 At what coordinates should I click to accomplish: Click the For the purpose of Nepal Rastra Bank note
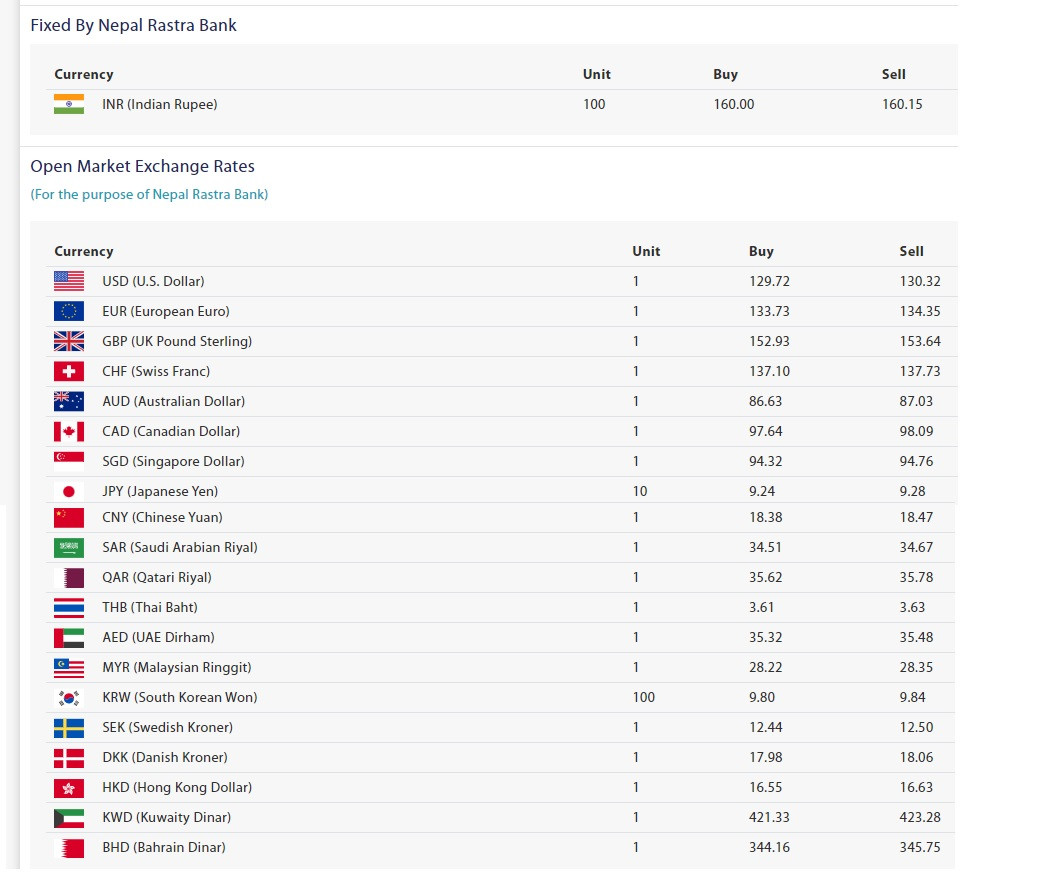[149, 195]
